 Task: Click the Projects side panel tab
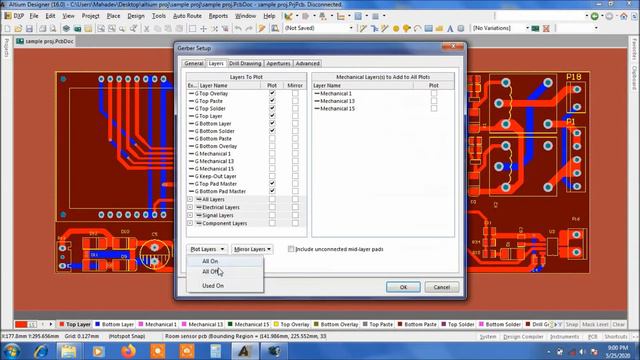click(6, 48)
